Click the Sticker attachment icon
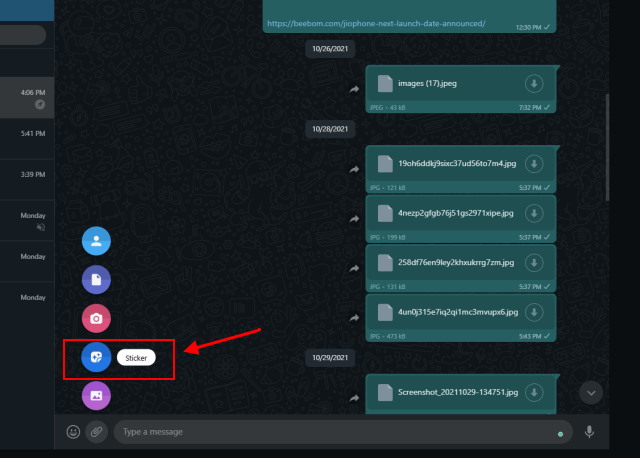 click(x=96, y=357)
